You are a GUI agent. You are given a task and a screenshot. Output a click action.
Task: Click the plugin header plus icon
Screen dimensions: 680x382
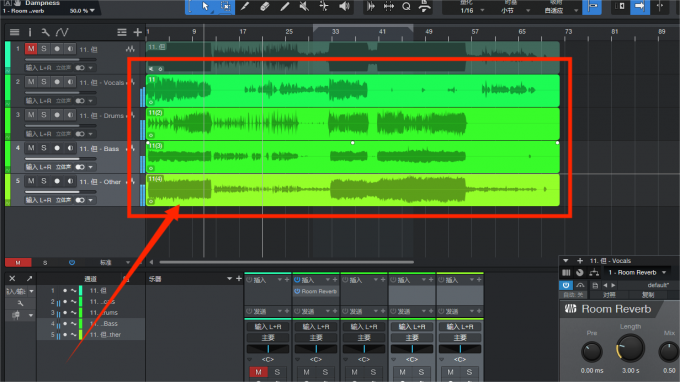click(x=580, y=261)
